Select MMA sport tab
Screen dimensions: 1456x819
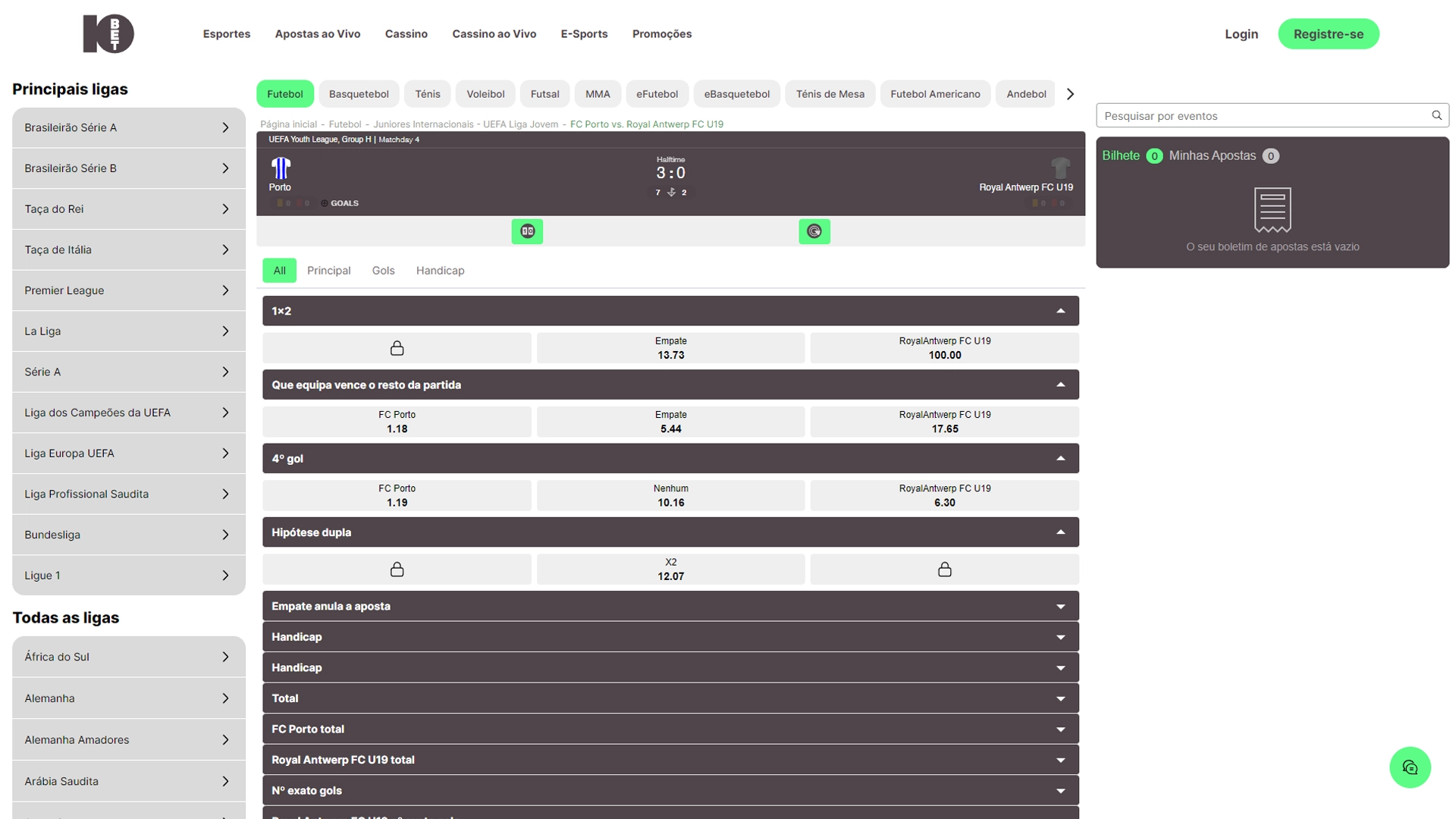pos(598,94)
